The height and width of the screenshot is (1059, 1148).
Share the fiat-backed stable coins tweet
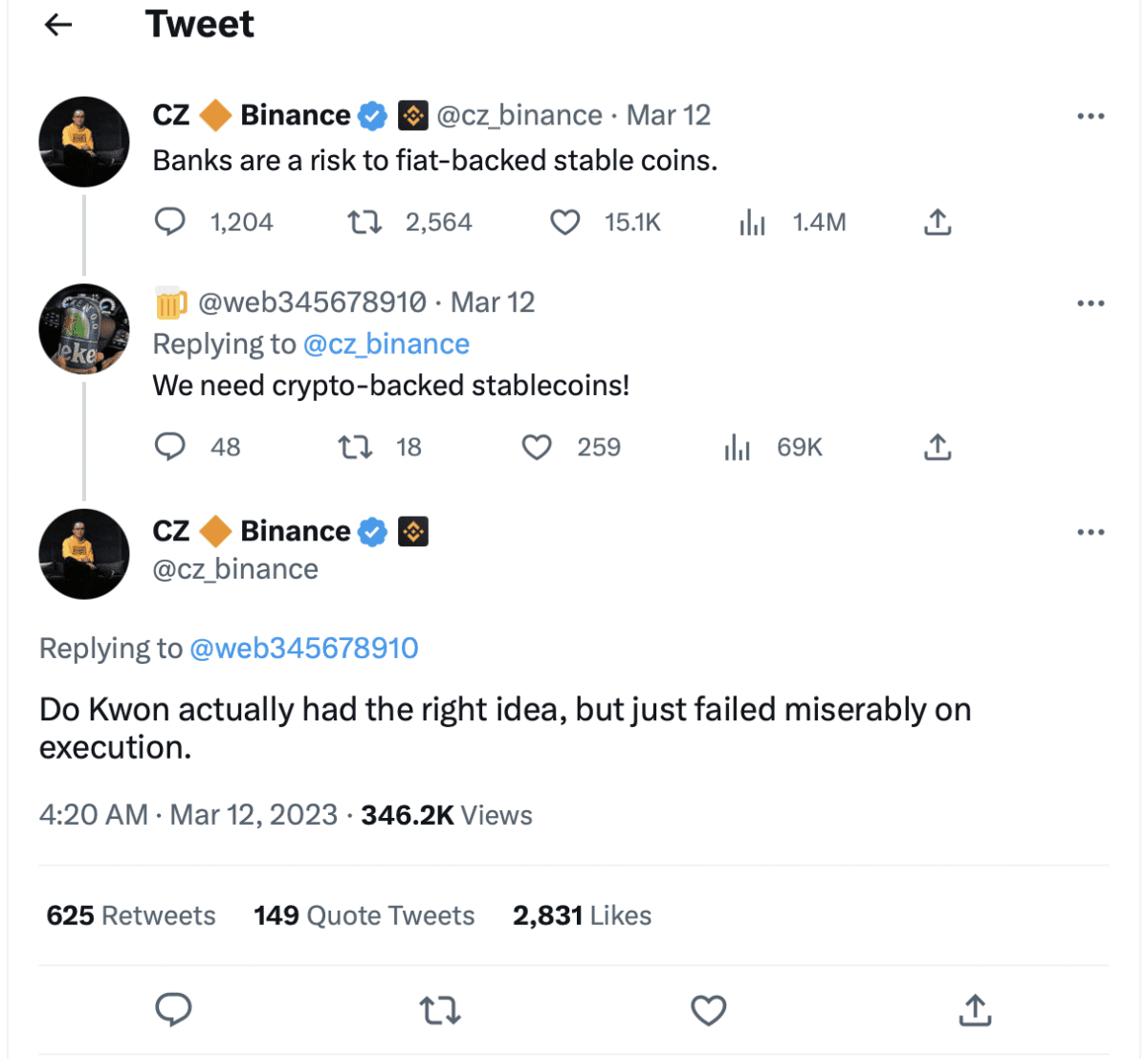(x=938, y=222)
